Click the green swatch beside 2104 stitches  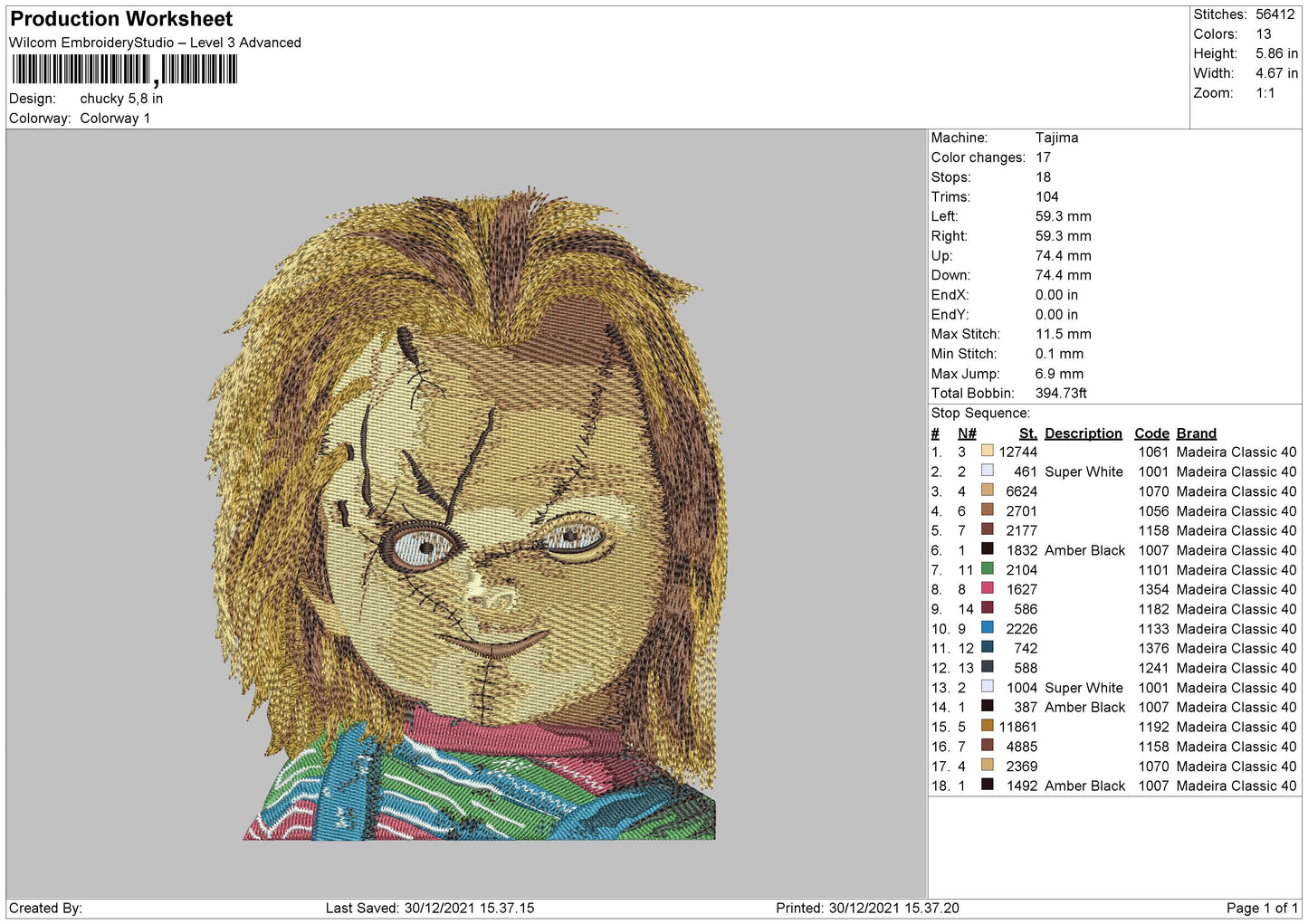987,568
